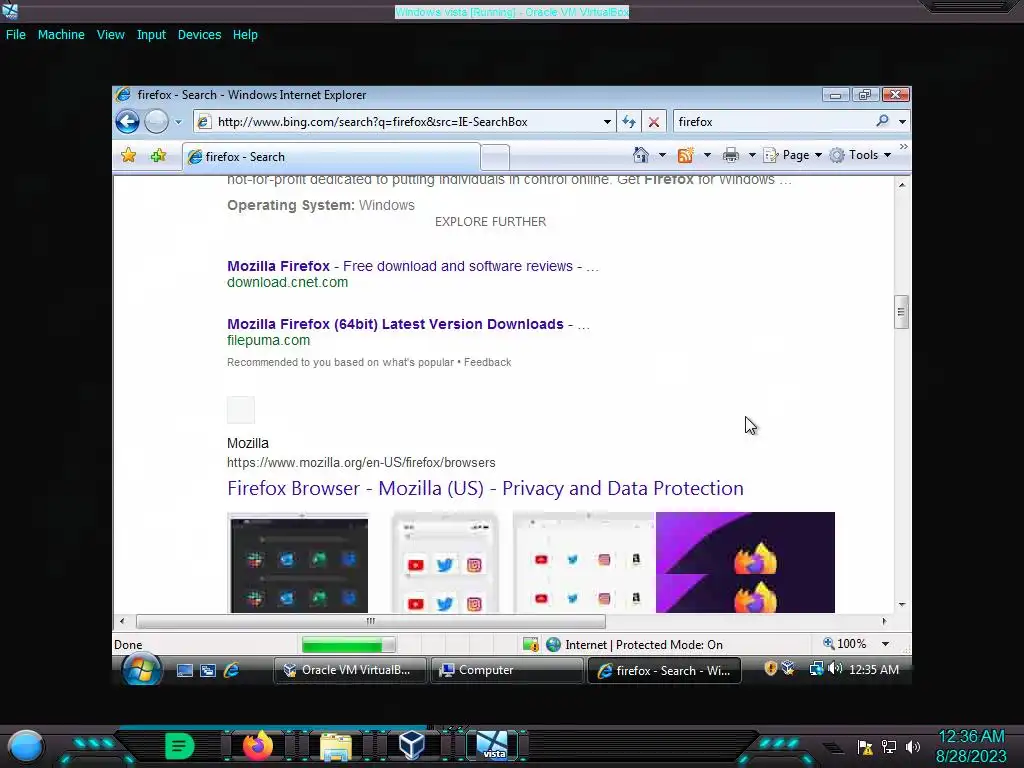Select the 'firefox - Search' tab
Viewport: 1024px width, 768px height.
click(x=331, y=157)
